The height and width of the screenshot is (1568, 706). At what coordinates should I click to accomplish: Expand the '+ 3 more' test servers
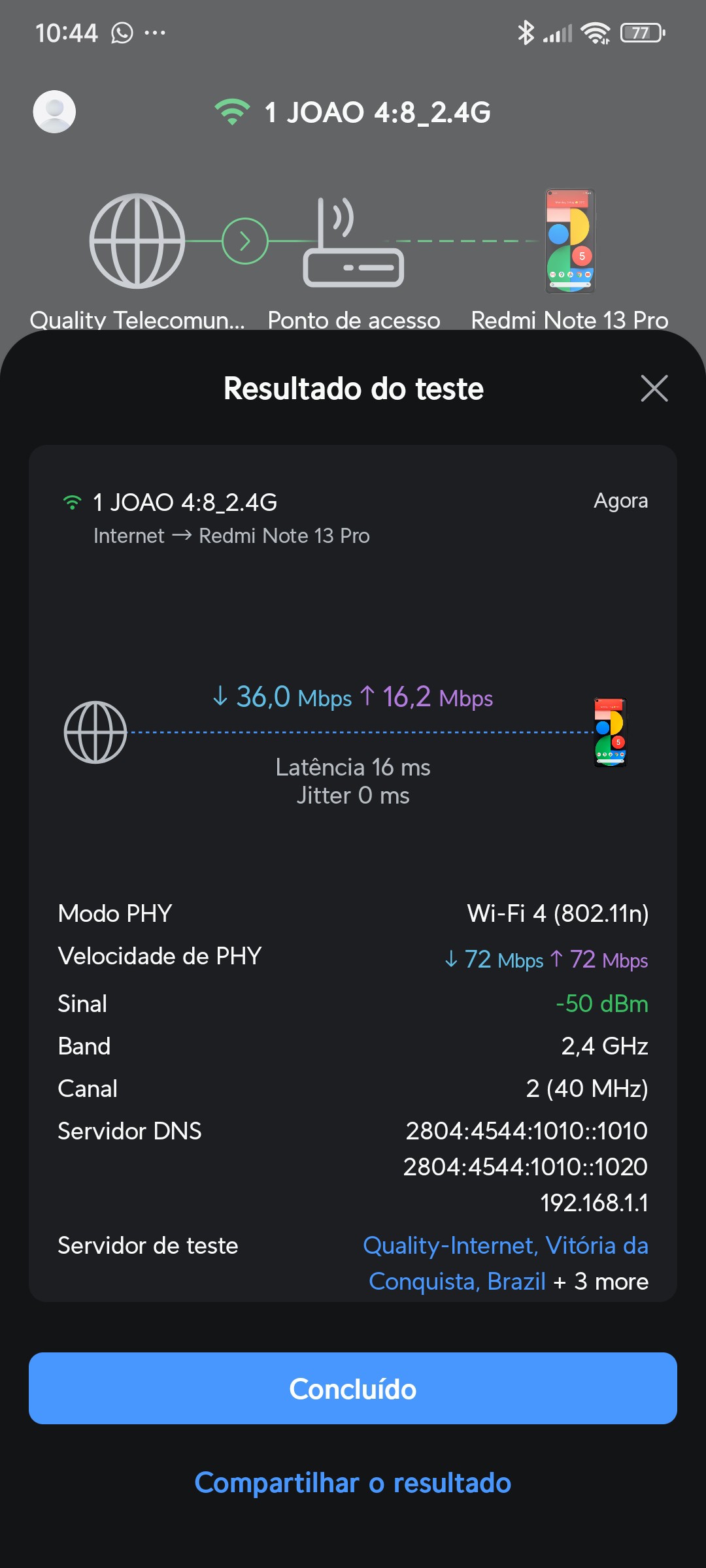[x=601, y=1282]
